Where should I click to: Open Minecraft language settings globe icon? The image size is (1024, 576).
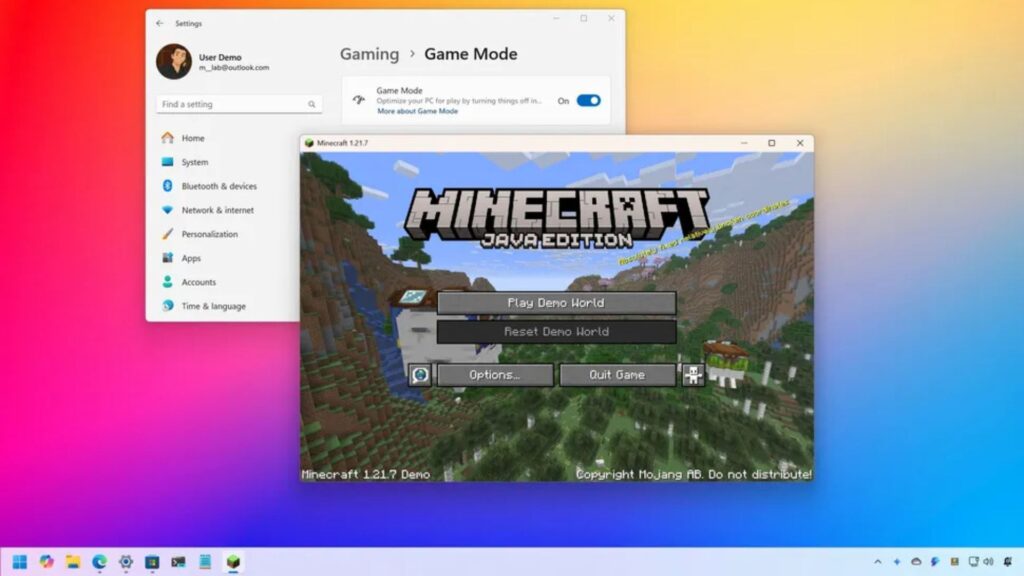(x=420, y=375)
